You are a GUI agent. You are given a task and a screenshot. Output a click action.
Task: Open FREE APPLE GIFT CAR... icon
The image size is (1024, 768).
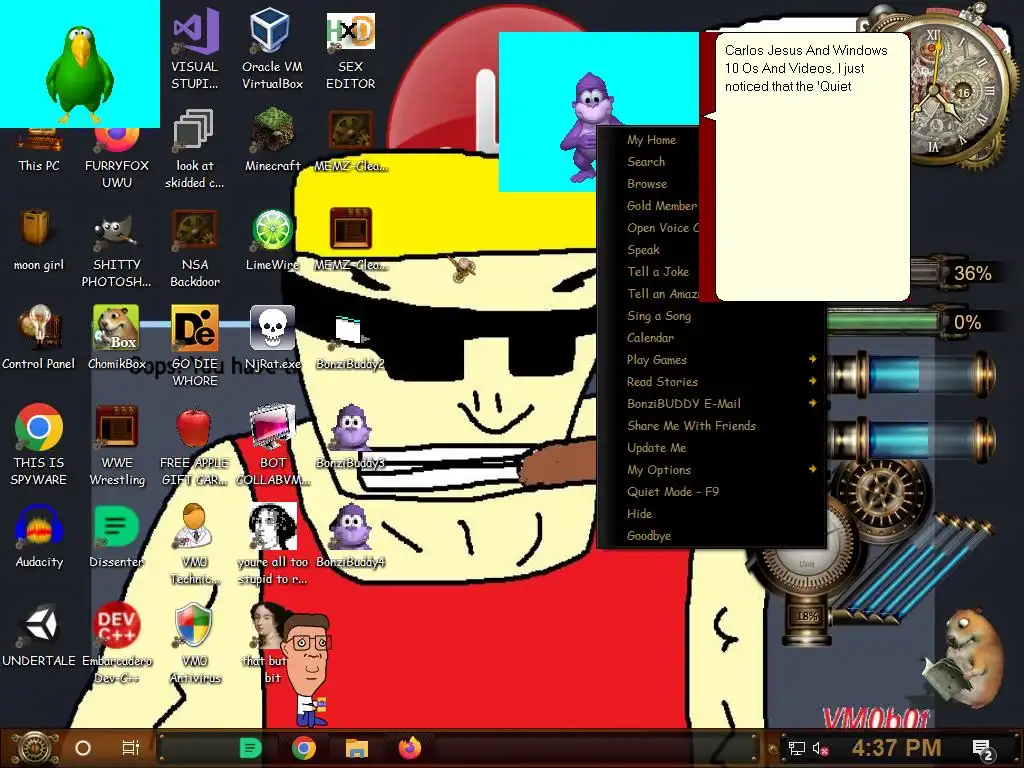pyautogui.click(x=195, y=444)
